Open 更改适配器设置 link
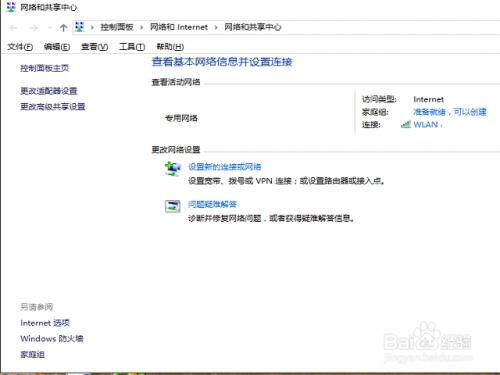This screenshot has height=375, width=500. [49, 91]
